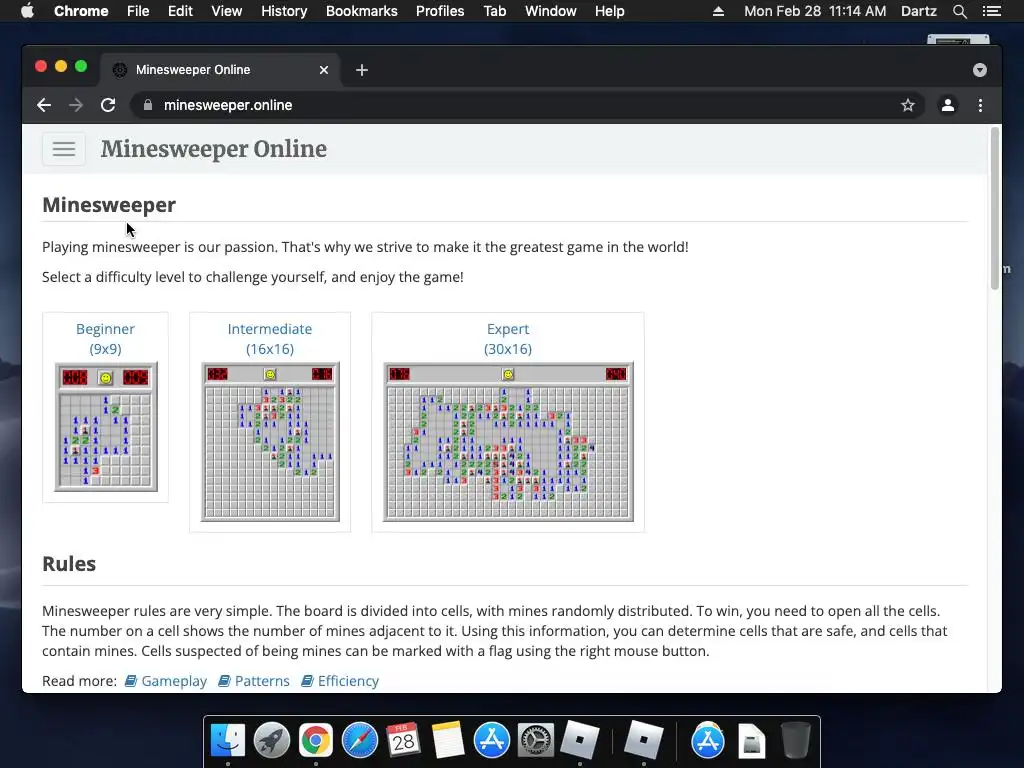Expand the tab search dropdown arrow
Image resolution: width=1024 pixels, height=768 pixels.
980,70
